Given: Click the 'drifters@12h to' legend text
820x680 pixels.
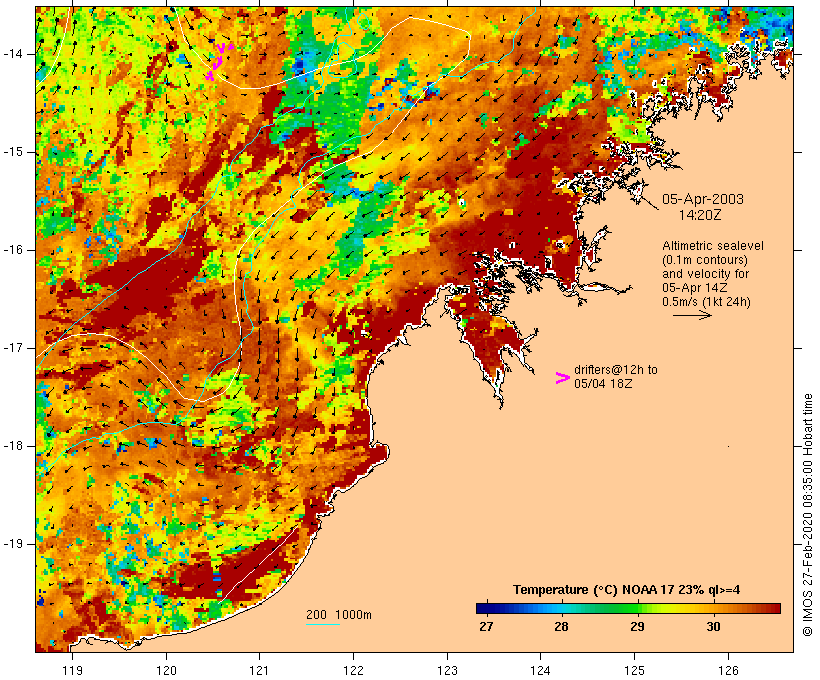Looking at the screenshot, I should (616, 370).
